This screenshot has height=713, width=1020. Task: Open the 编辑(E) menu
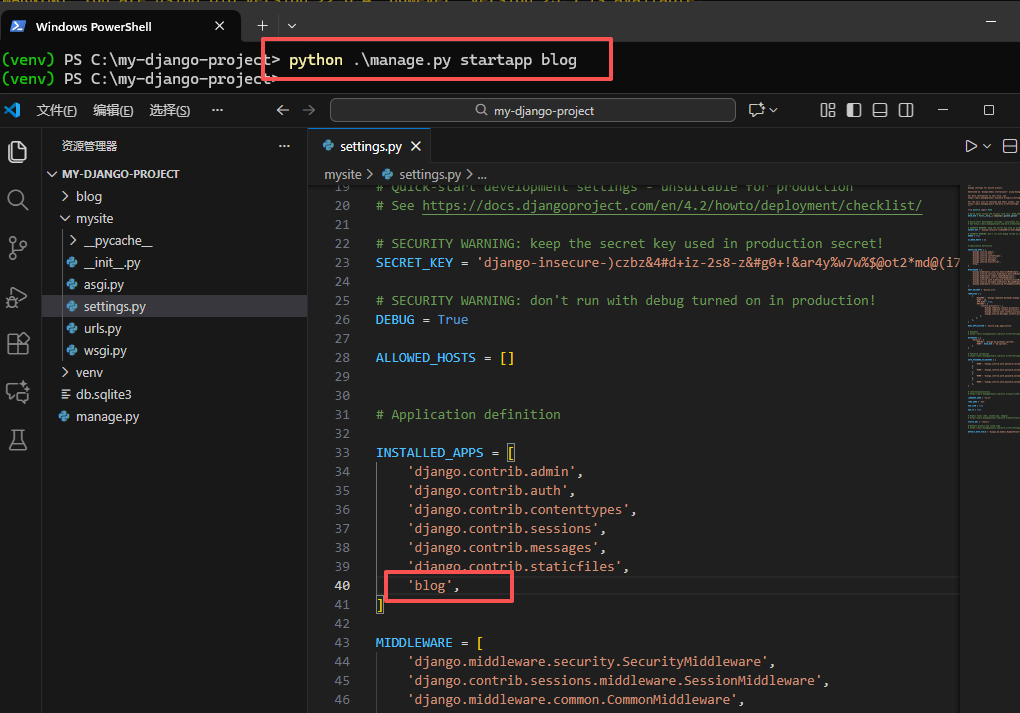click(113, 110)
